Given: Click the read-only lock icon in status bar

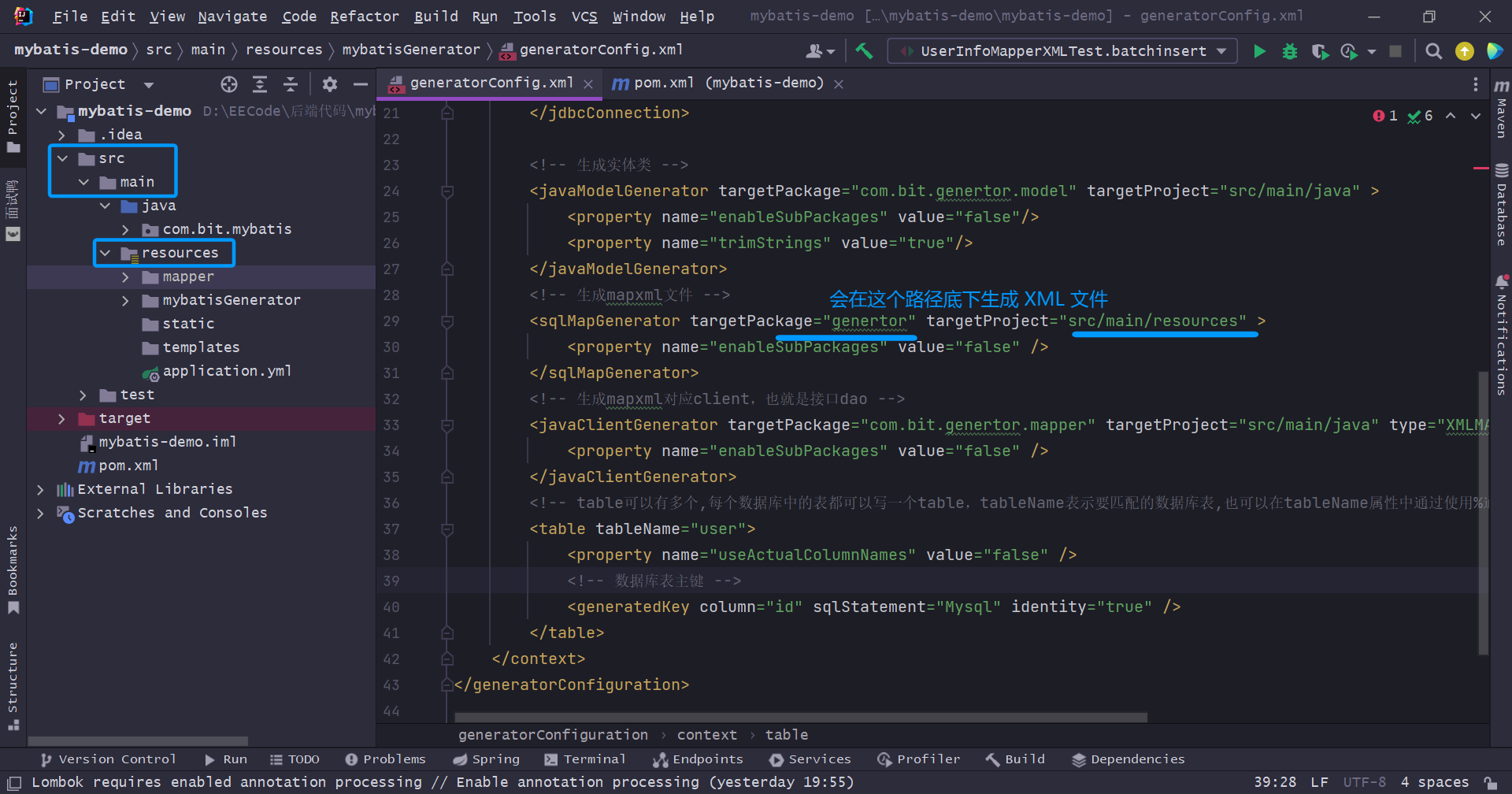Looking at the screenshot, I should click(1491, 782).
